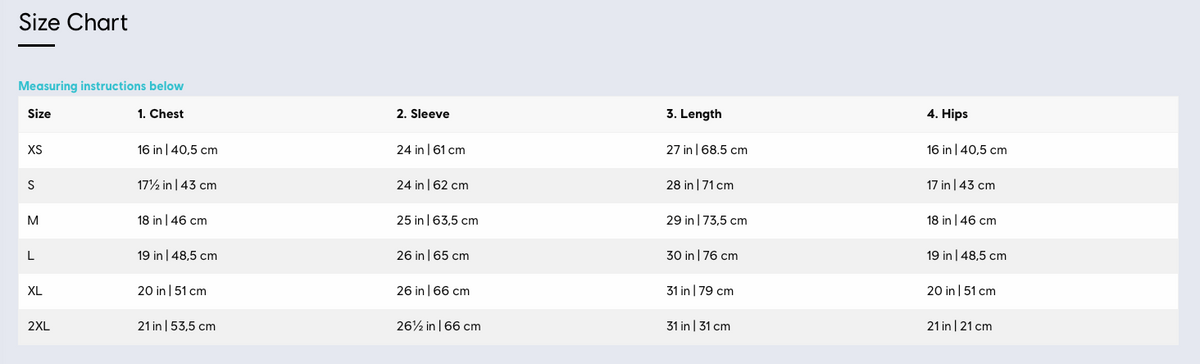Open the Measuring instructions below link

tap(101, 86)
